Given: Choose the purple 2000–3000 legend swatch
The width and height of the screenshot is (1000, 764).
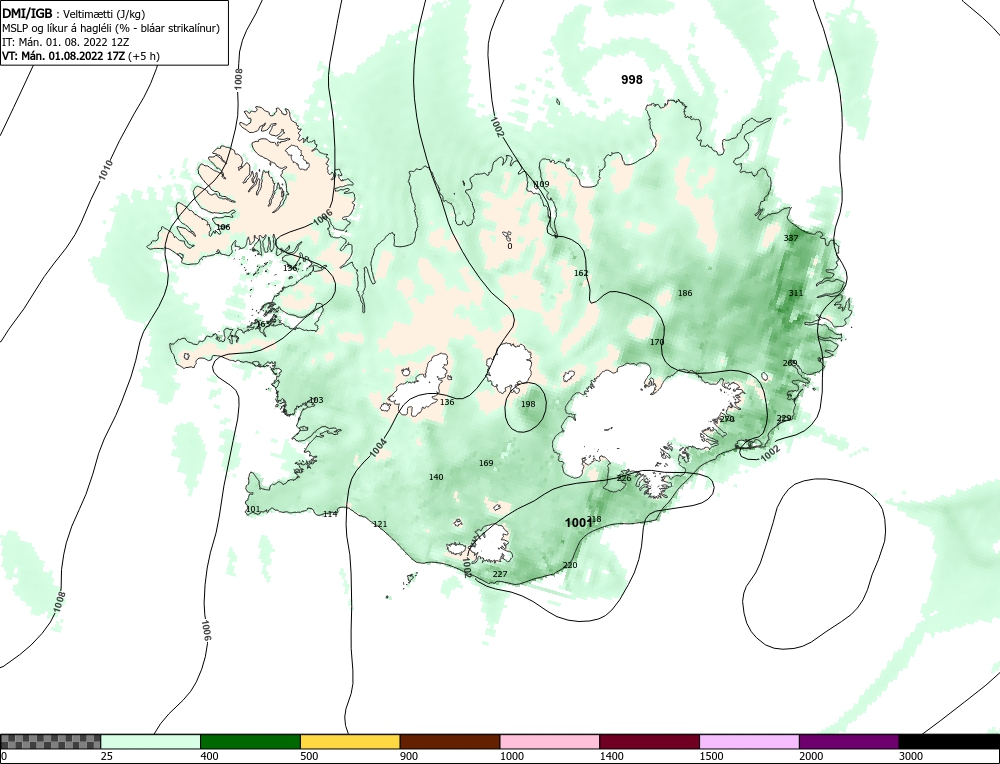Looking at the screenshot, I should coord(849,741).
